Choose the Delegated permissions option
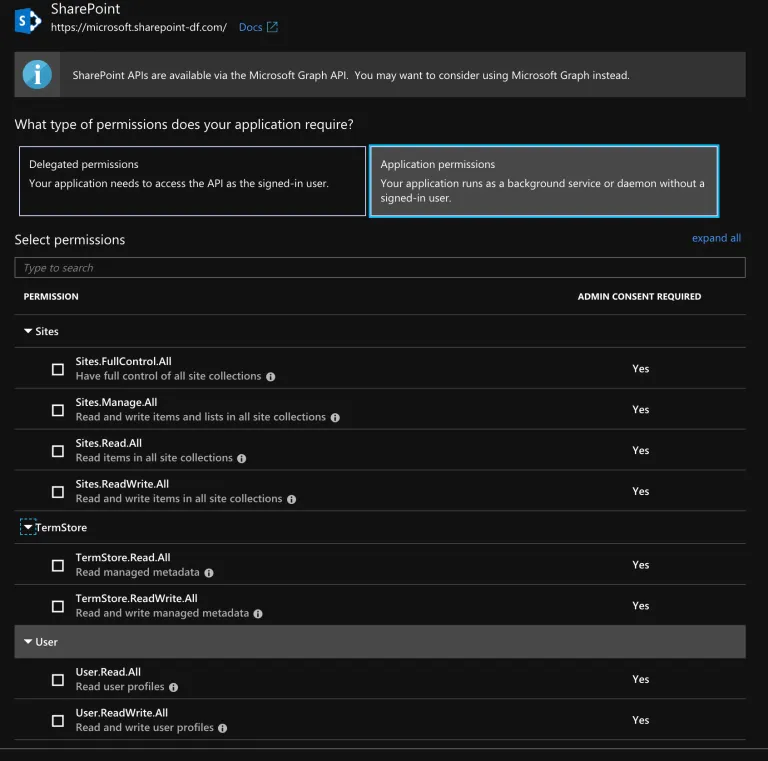The width and height of the screenshot is (768, 761). coord(192,181)
